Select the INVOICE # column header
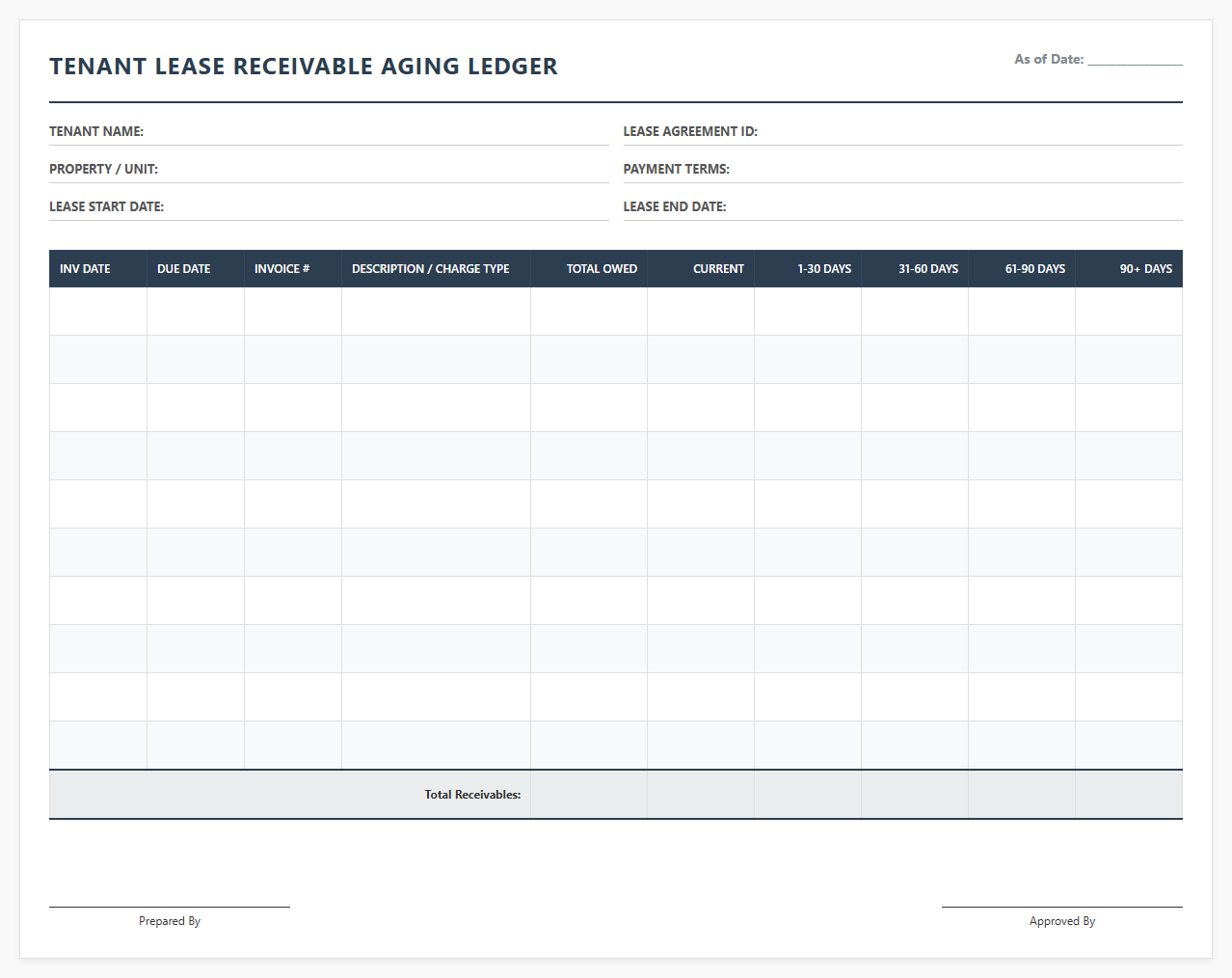This screenshot has width=1232, height=978. (293, 269)
